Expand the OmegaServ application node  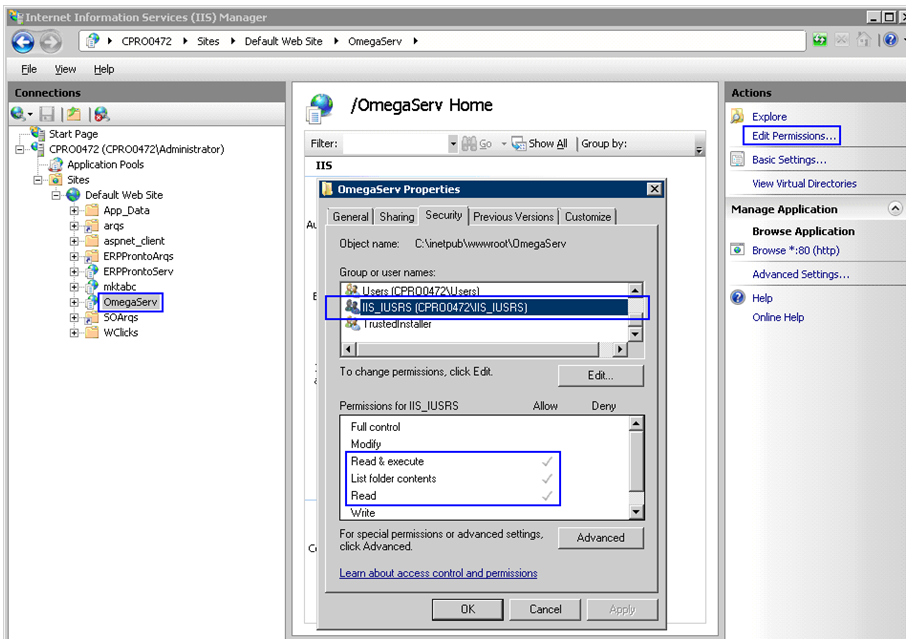[74, 302]
